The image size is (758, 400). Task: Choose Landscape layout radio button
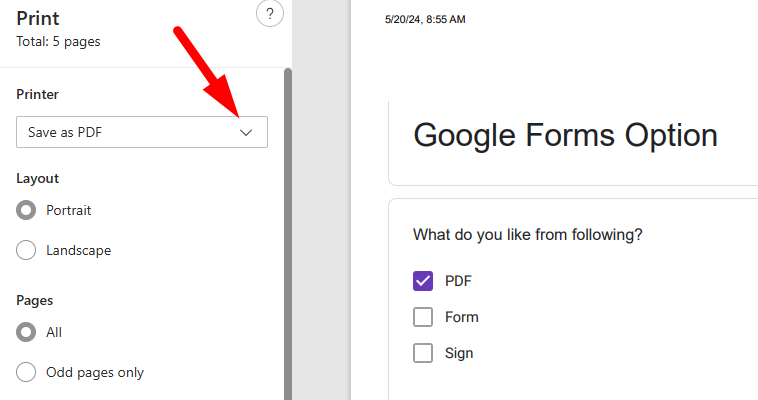tap(27, 250)
